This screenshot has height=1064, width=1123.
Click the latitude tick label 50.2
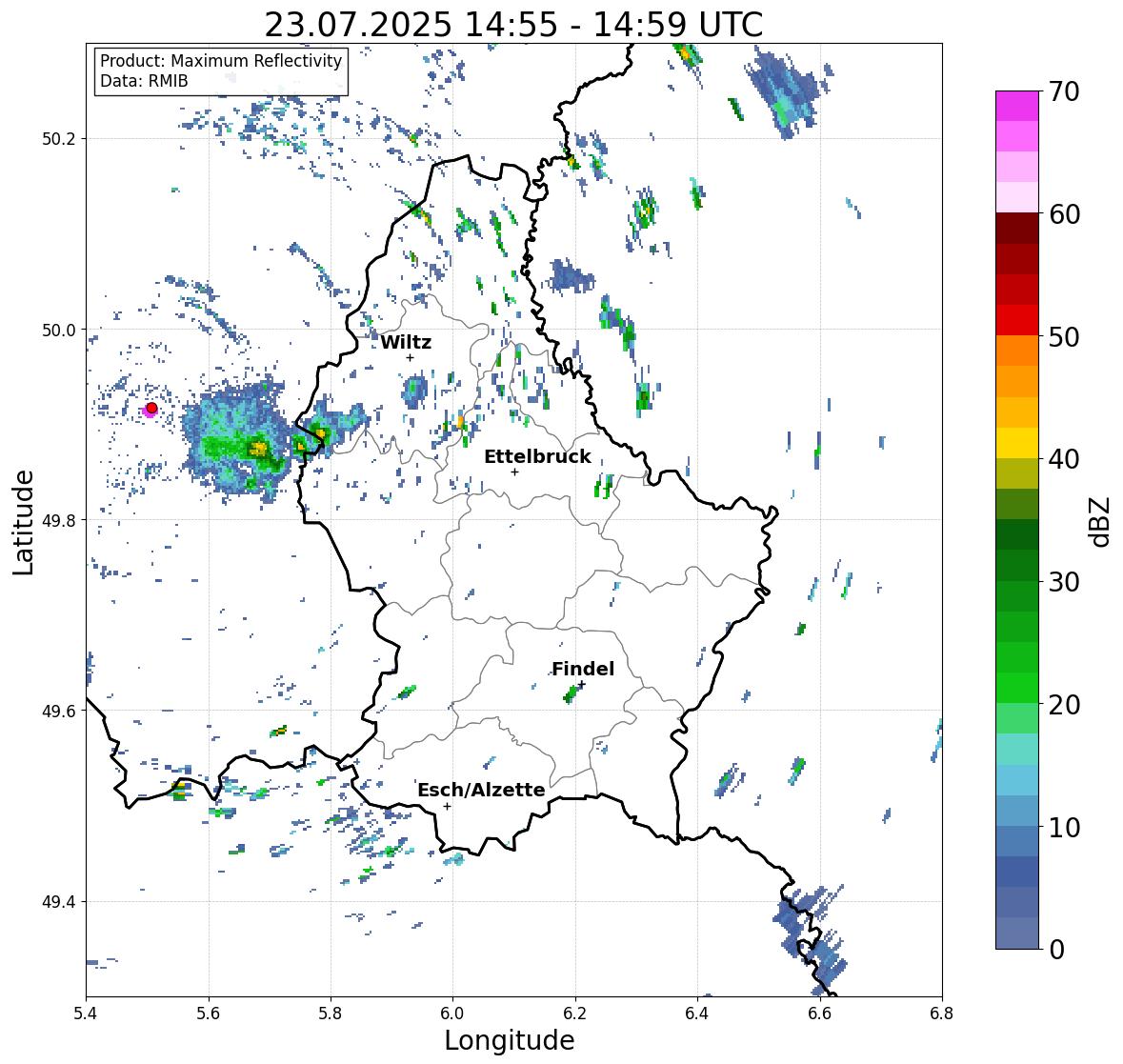(x=59, y=139)
